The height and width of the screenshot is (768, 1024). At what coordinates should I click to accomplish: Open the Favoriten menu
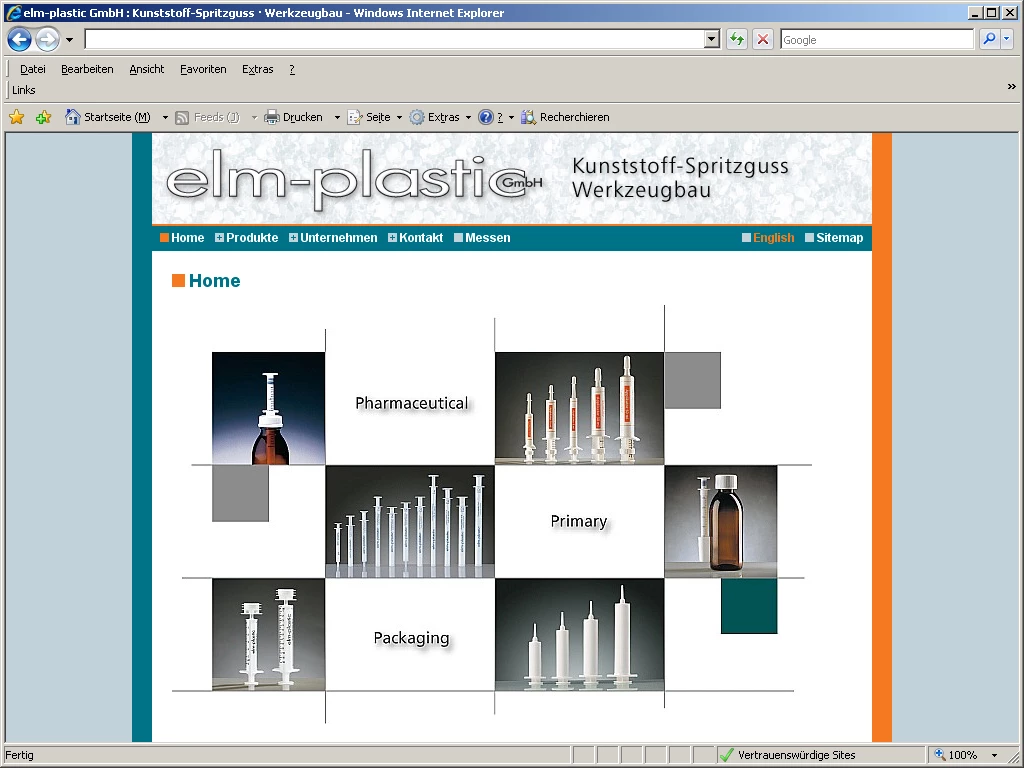(x=203, y=69)
